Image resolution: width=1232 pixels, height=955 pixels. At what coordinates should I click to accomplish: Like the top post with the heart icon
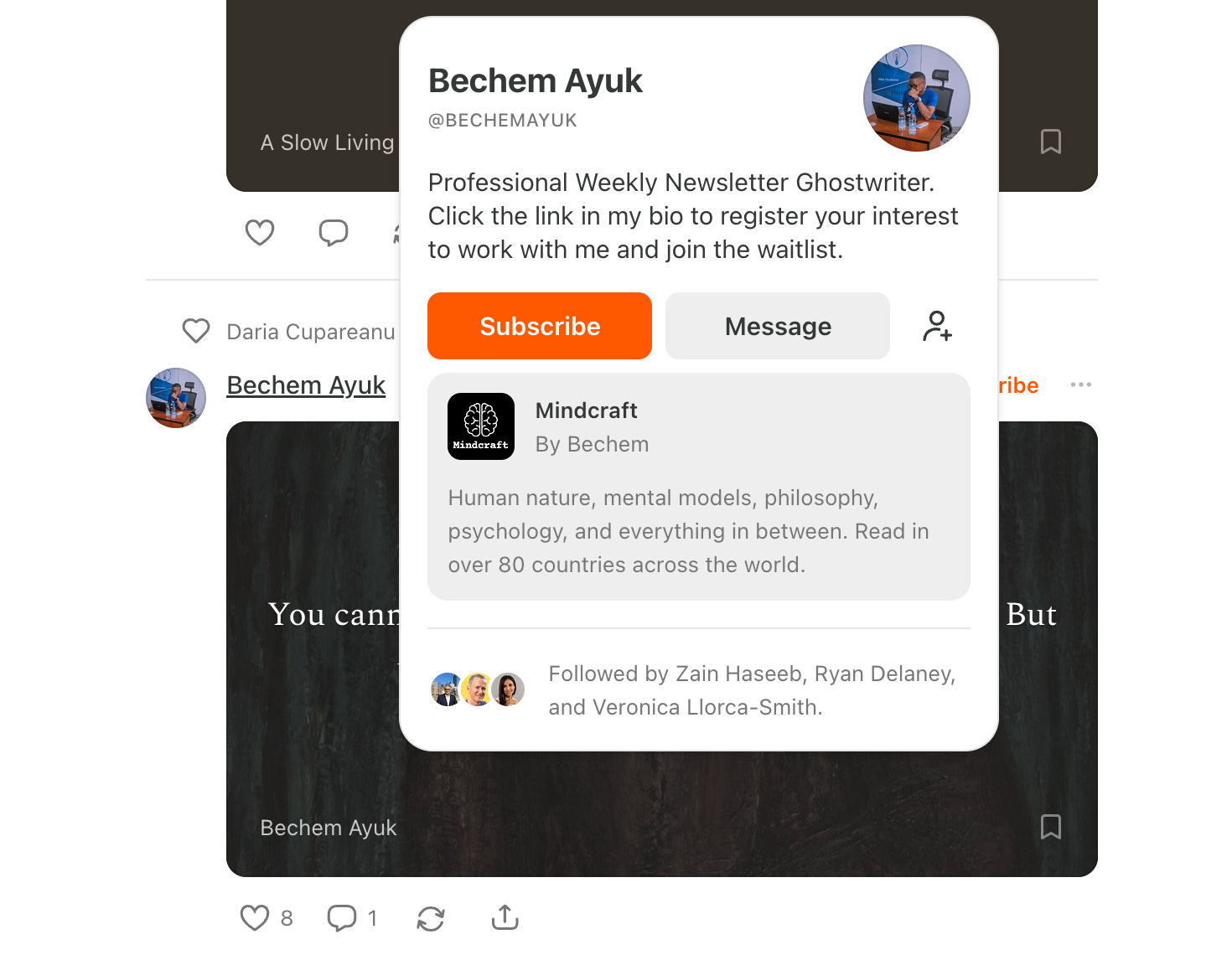point(260,232)
